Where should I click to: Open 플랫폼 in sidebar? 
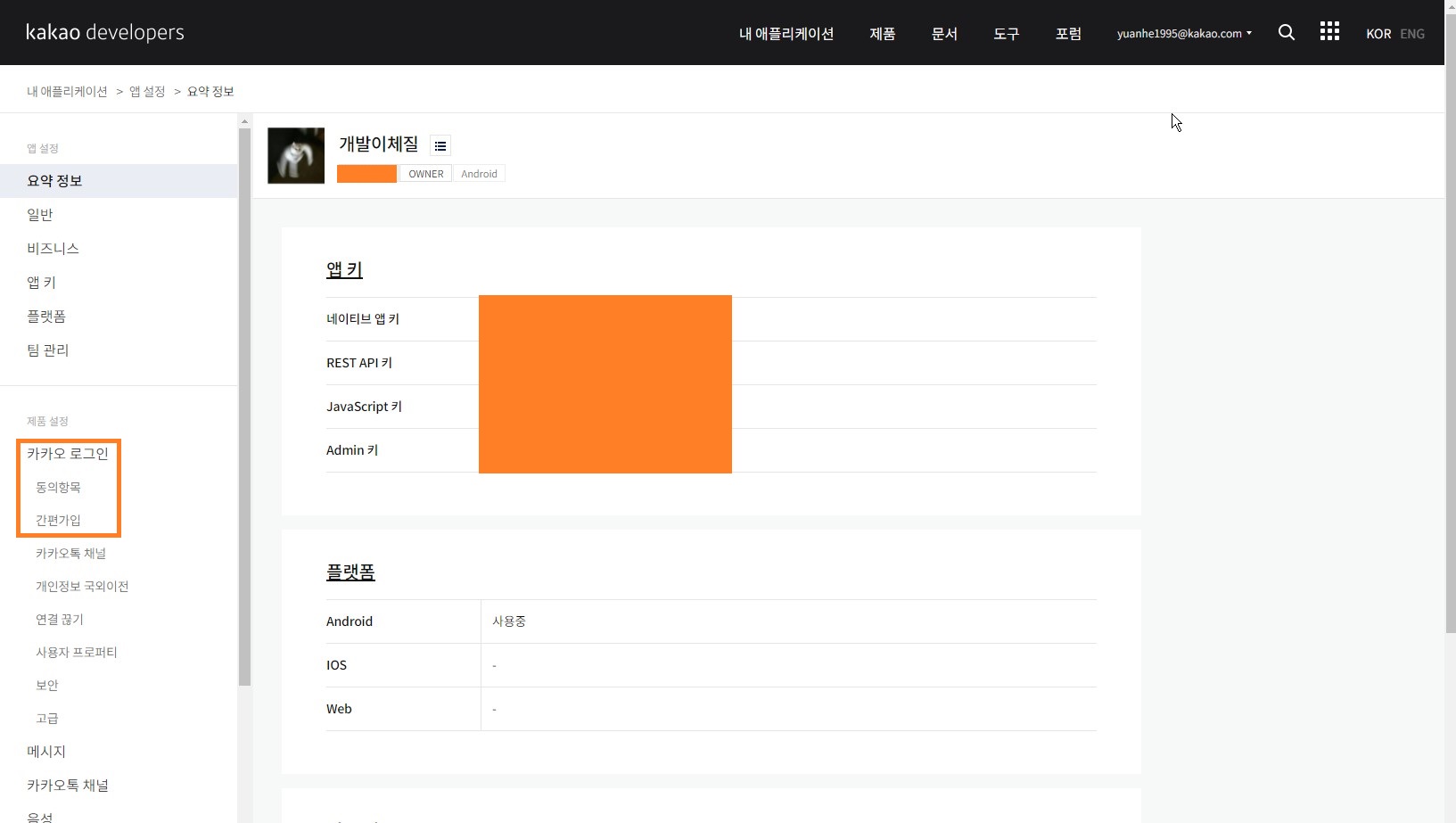coord(46,317)
